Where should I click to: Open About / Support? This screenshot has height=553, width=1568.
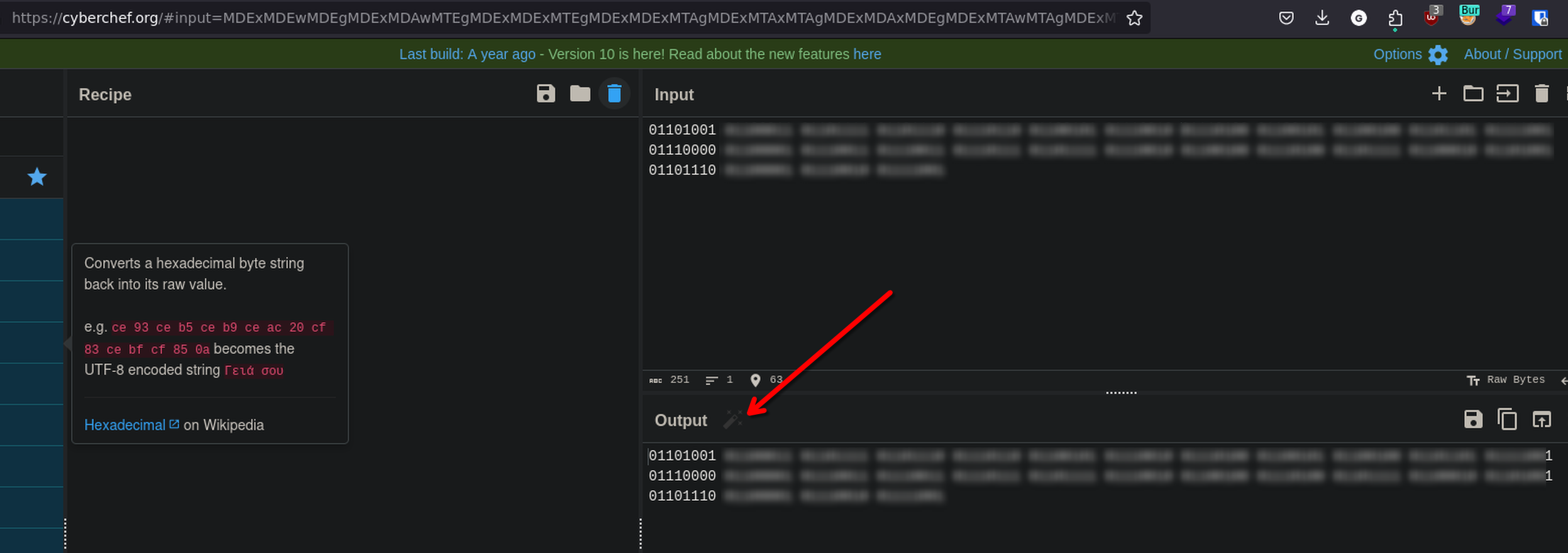click(x=1512, y=55)
